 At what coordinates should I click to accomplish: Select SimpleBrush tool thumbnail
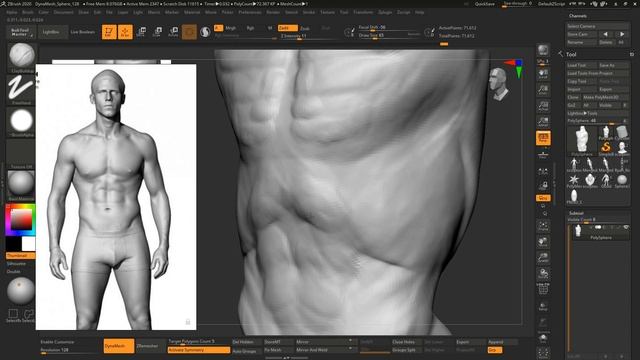(606, 147)
